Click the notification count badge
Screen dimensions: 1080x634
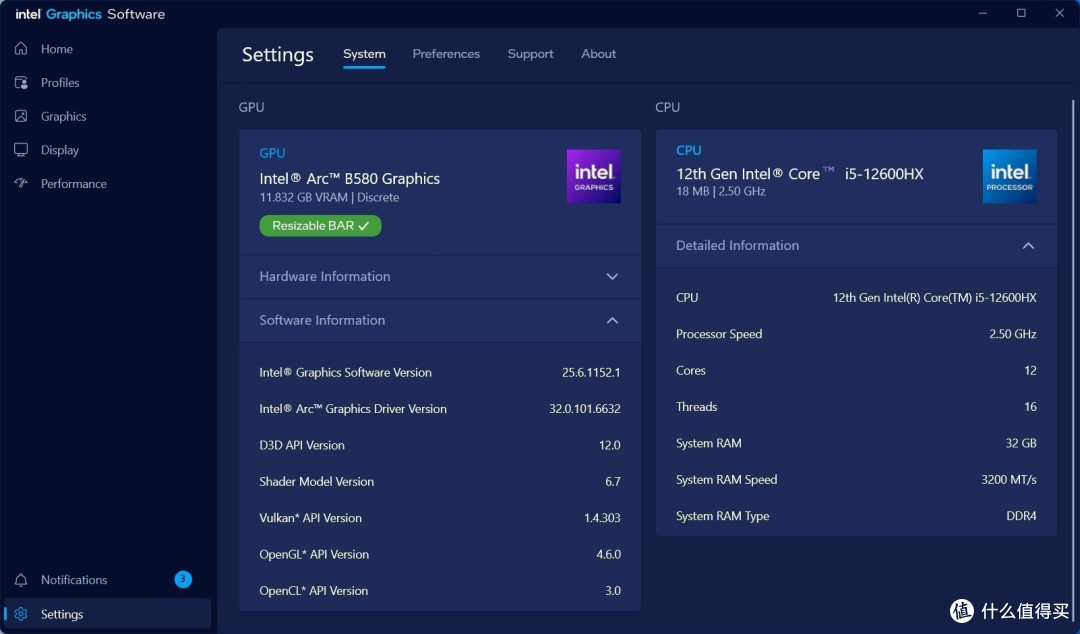(x=183, y=579)
